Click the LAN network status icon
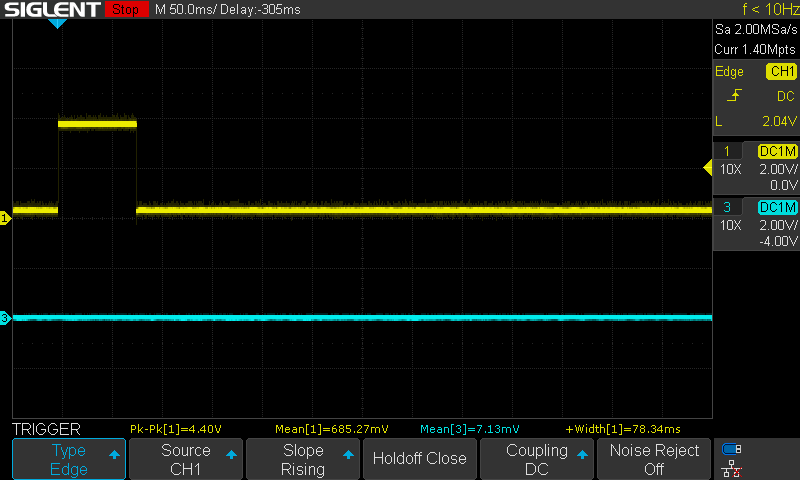 tap(732, 467)
